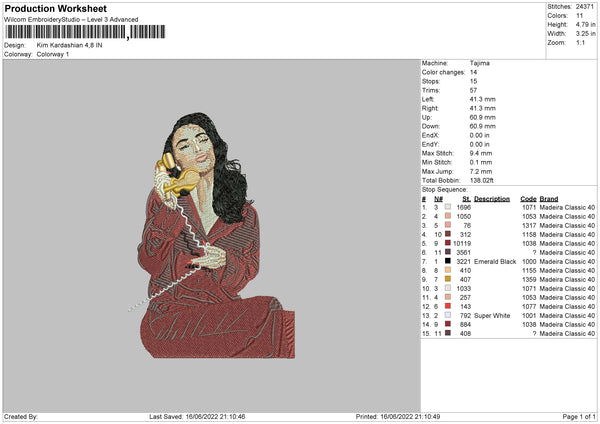This screenshot has width=600, height=424.
Task: Click the pink swatch in stop row 3
Action: [x=448, y=225]
